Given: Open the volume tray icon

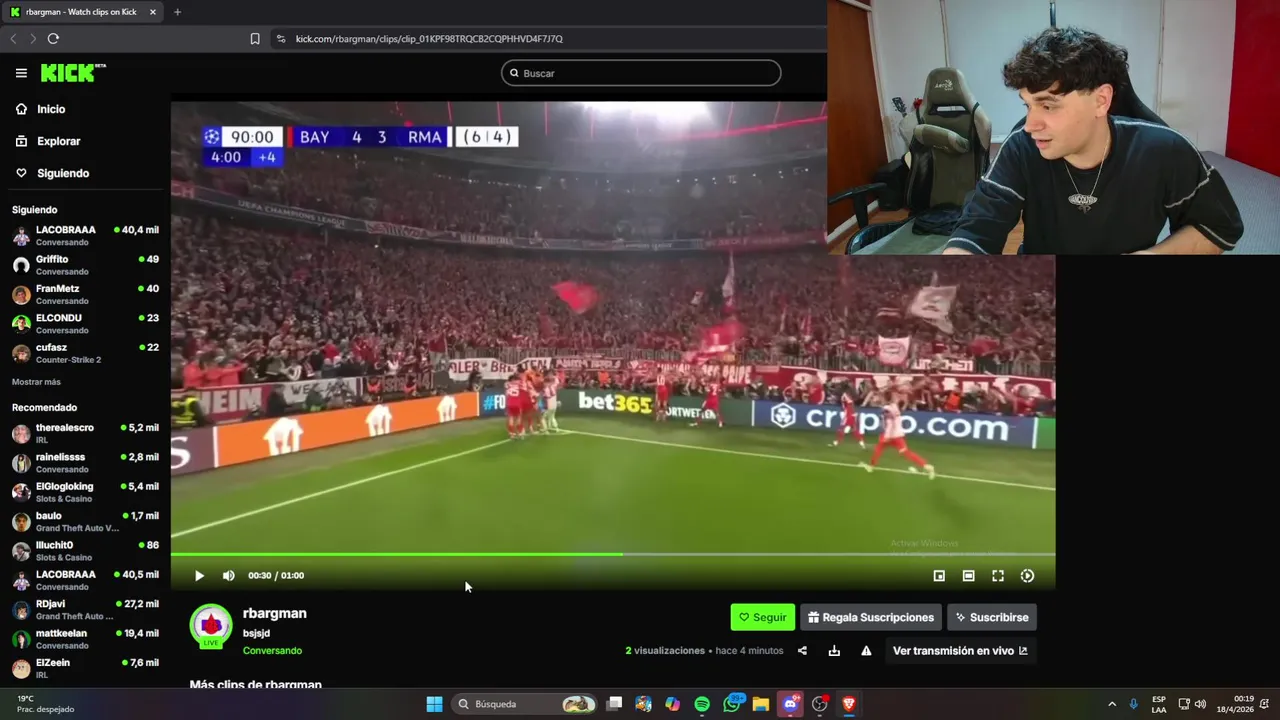Looking at the screenshot, I should pyautogui.click(x=1200, y=704).
